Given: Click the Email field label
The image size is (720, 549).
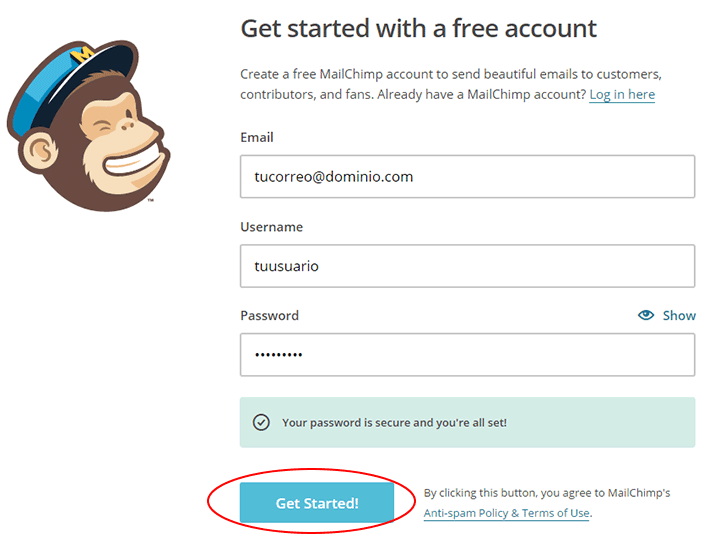Looking at the screenshot, I should tap(257, 137).
